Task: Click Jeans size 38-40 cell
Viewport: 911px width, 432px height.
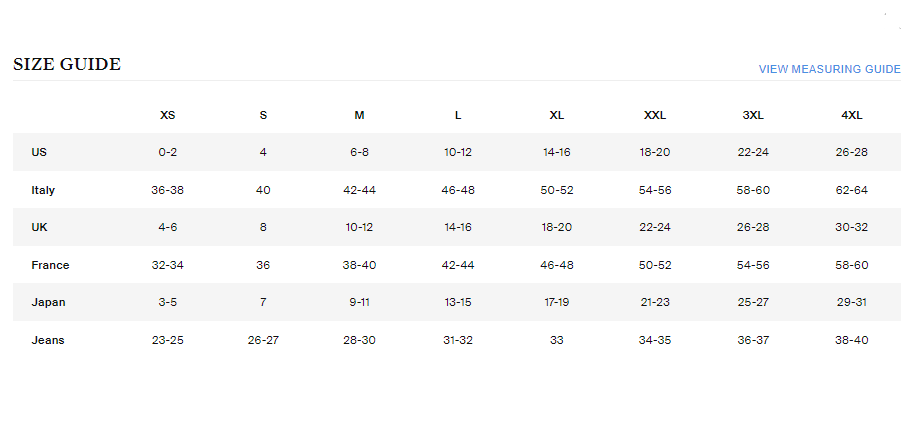Action: click(x=852, y=340)
